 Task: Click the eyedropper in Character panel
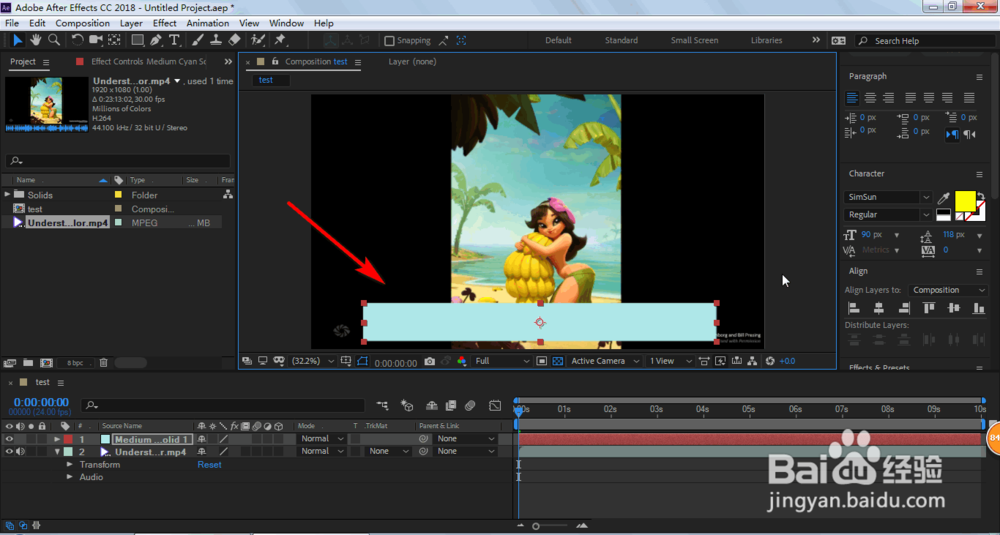click(944, 198)
